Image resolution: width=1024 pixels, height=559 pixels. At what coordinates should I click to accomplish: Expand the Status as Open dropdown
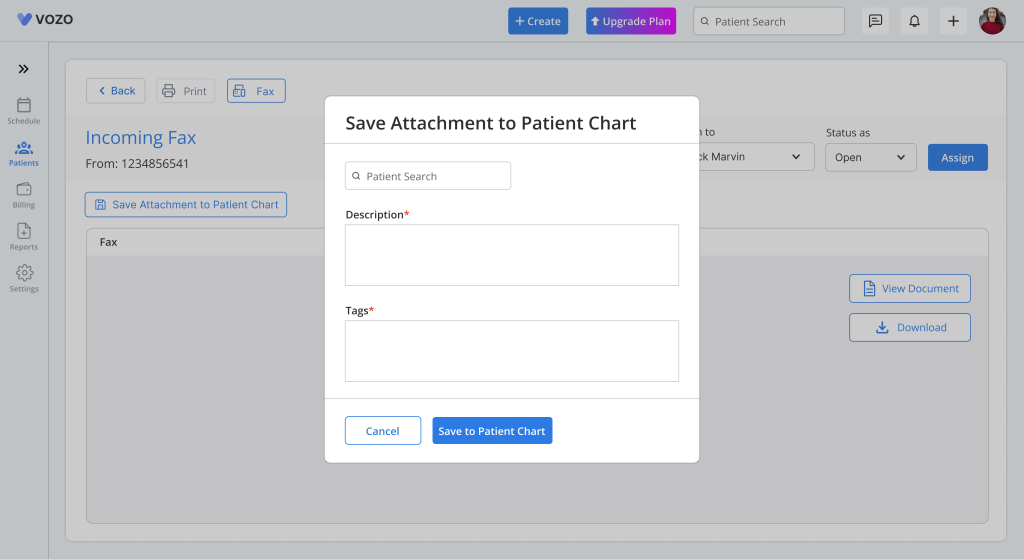tap(870, 157)
